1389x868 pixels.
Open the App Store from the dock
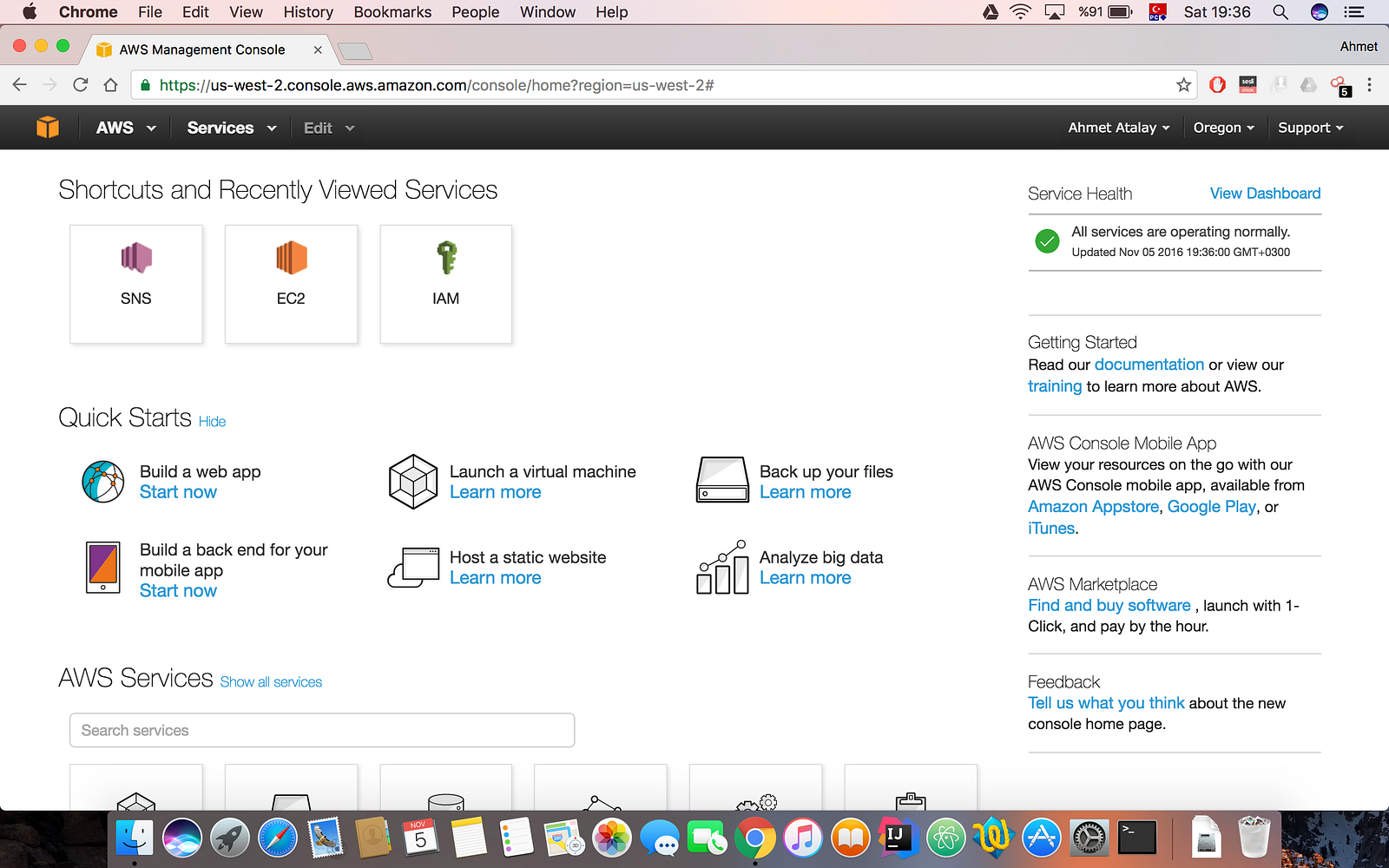click(1042, 838)
